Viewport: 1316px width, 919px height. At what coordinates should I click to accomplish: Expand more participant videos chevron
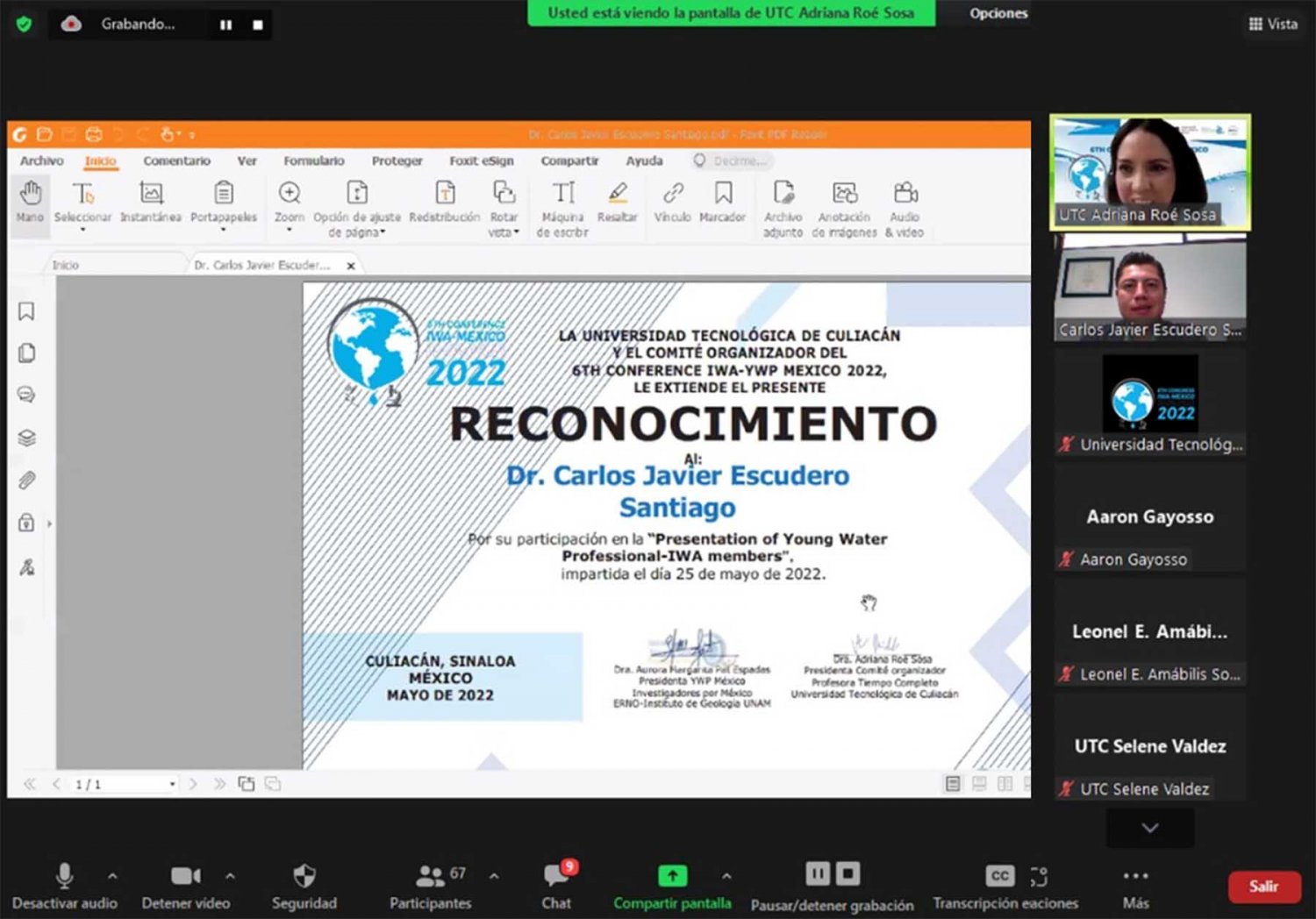pyautogui.click(x=1150, y=828)
